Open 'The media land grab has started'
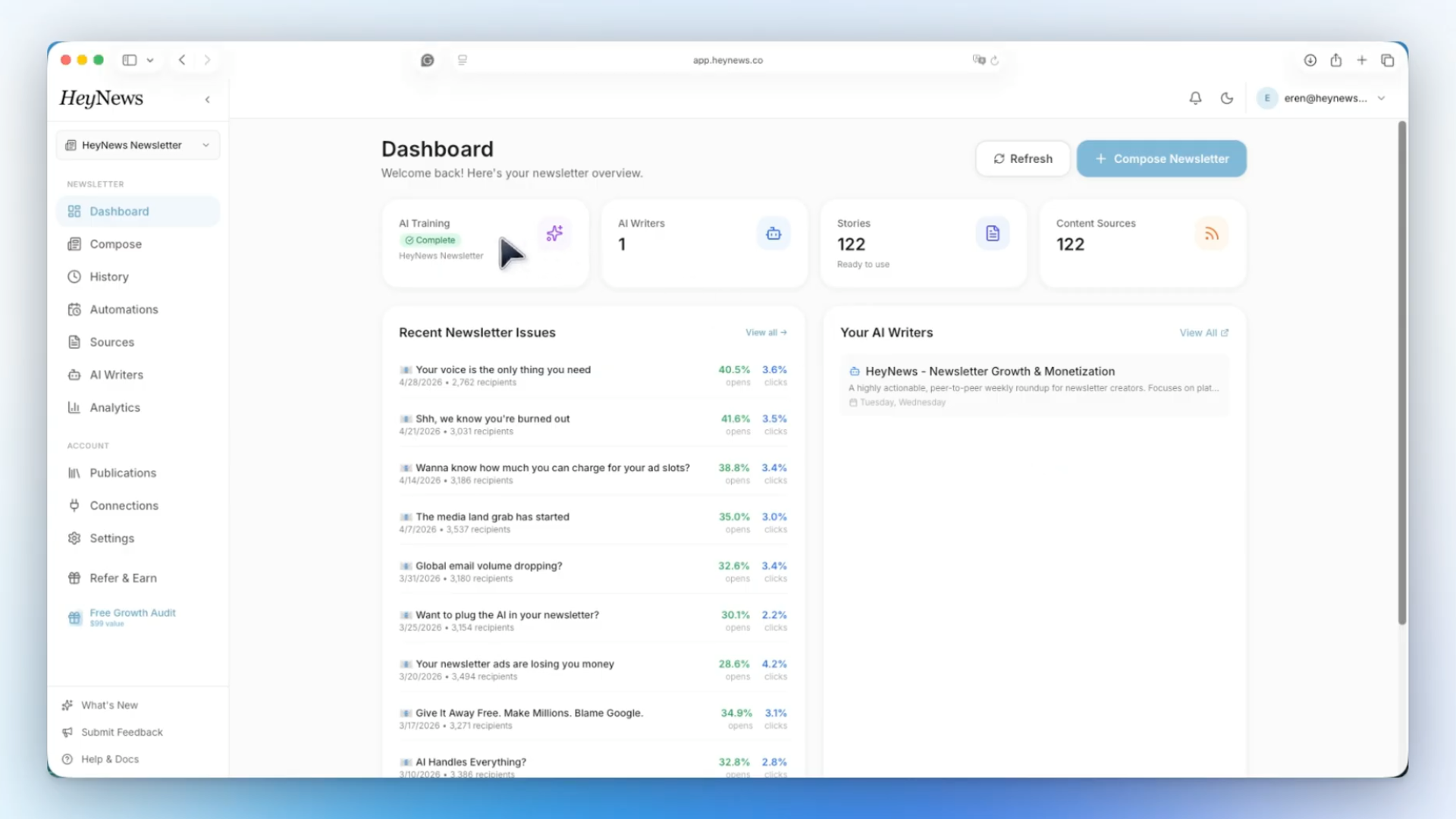 pyautogui.click(x=593, y=522)
